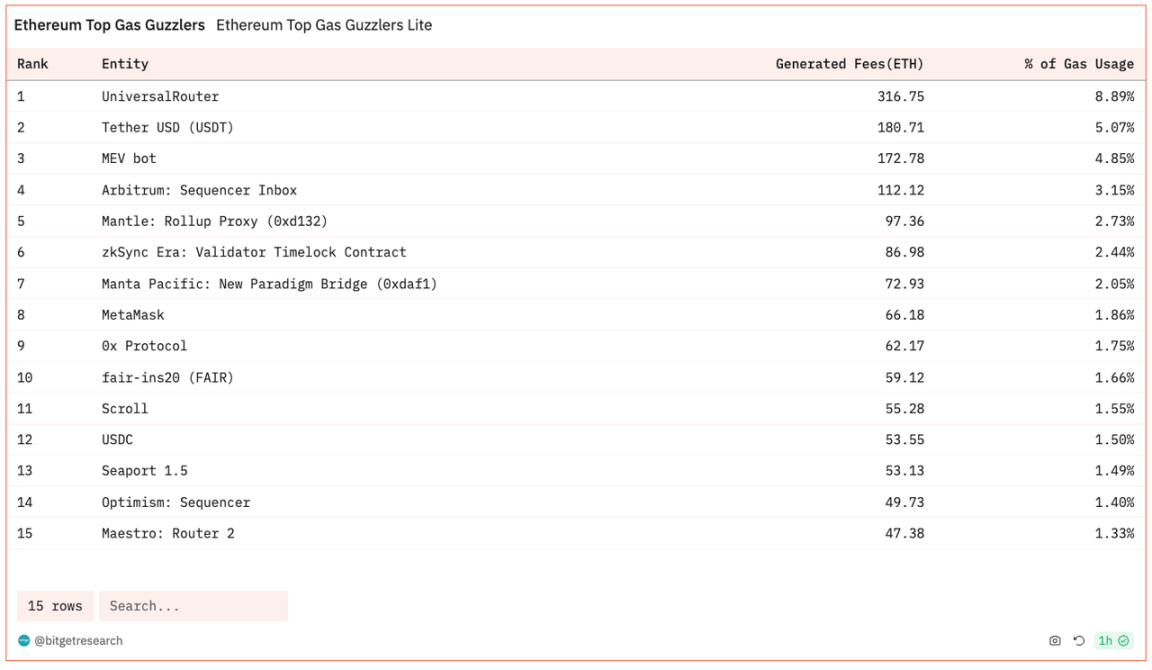Select the MetaMask entity cell
This screenshot has height=670, width=1152.
pyautogui.click(x=133, y=315)
